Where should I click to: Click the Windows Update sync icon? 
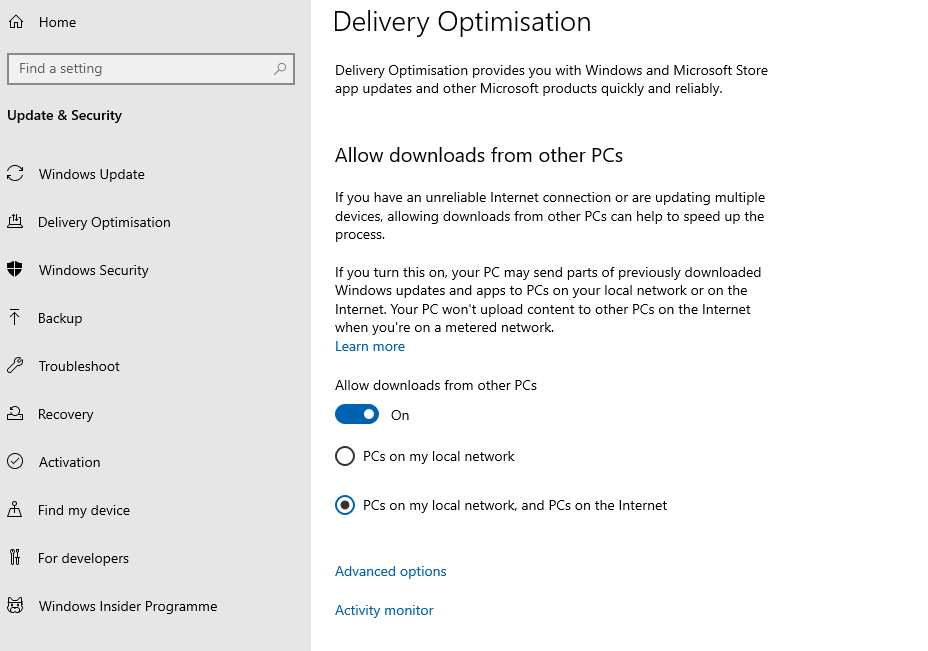(x=15, y=174)
